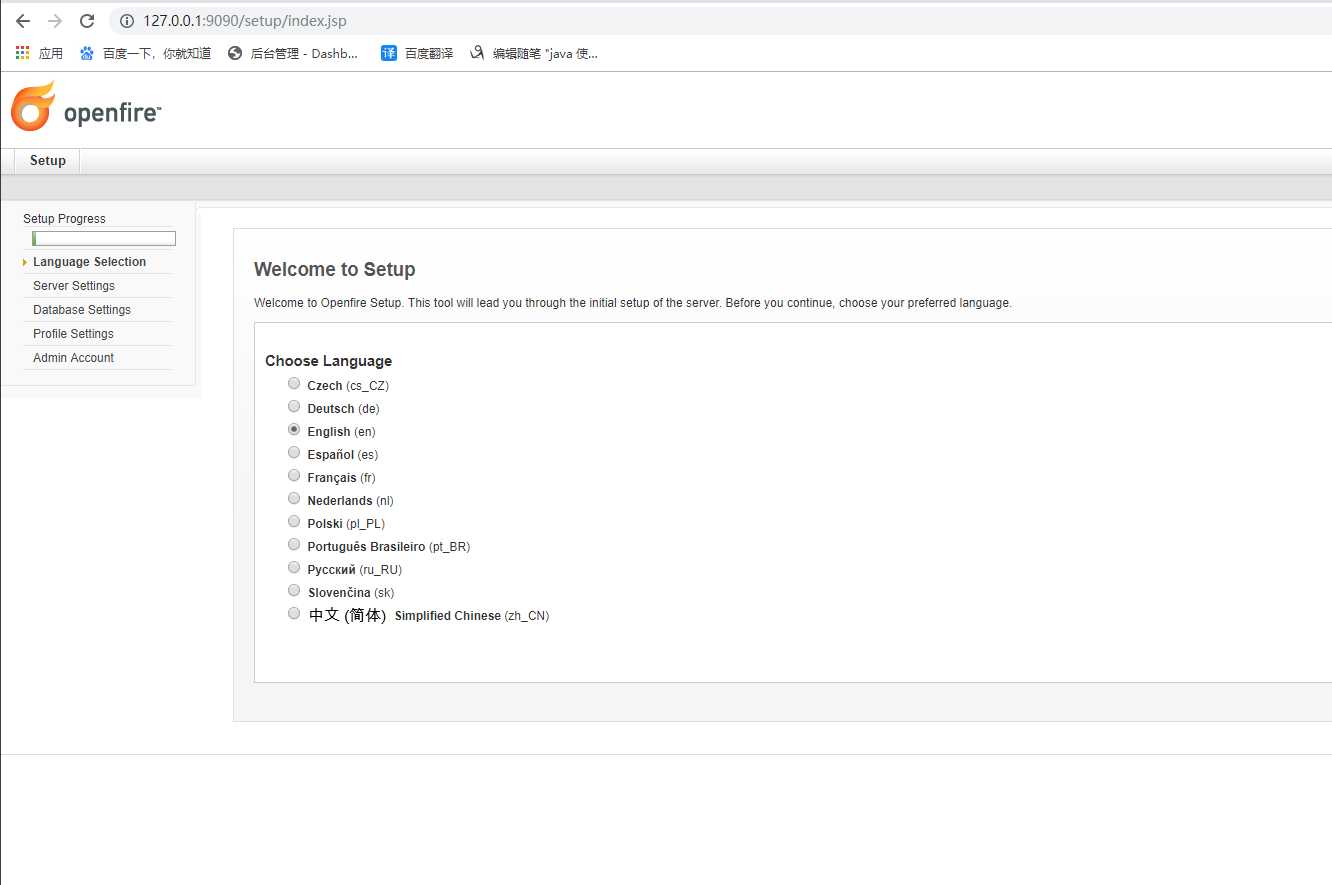Open Database Settings in the sidebar
This screenshot has height=885, width=1332.
point(82,310)
